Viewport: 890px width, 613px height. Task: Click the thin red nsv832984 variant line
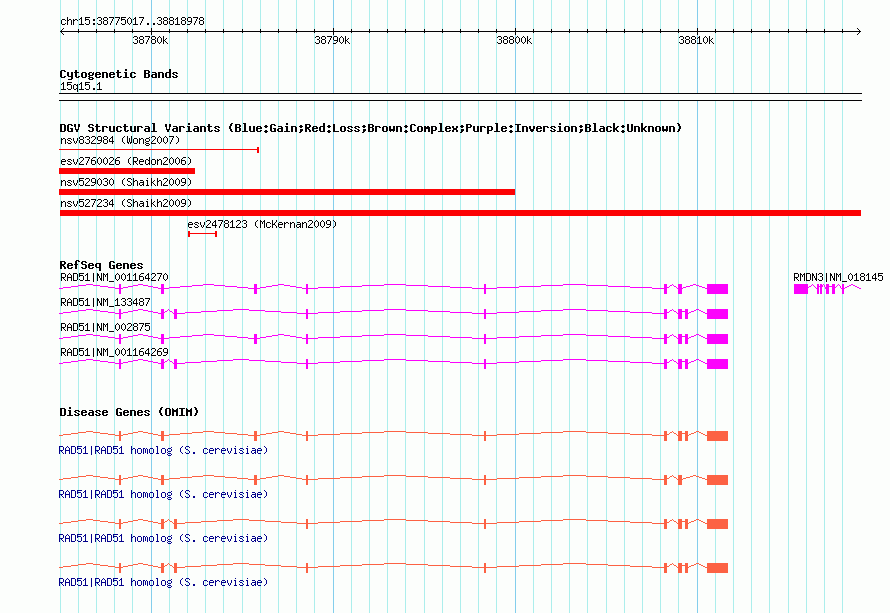click(x=159, y=150)
